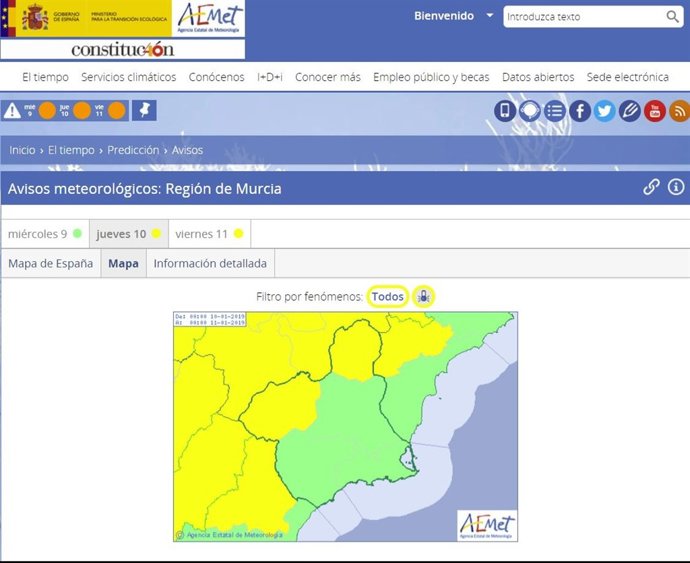Open the Información detallada tab
Screen dimensions: 690x563
[x=210, y=263]
